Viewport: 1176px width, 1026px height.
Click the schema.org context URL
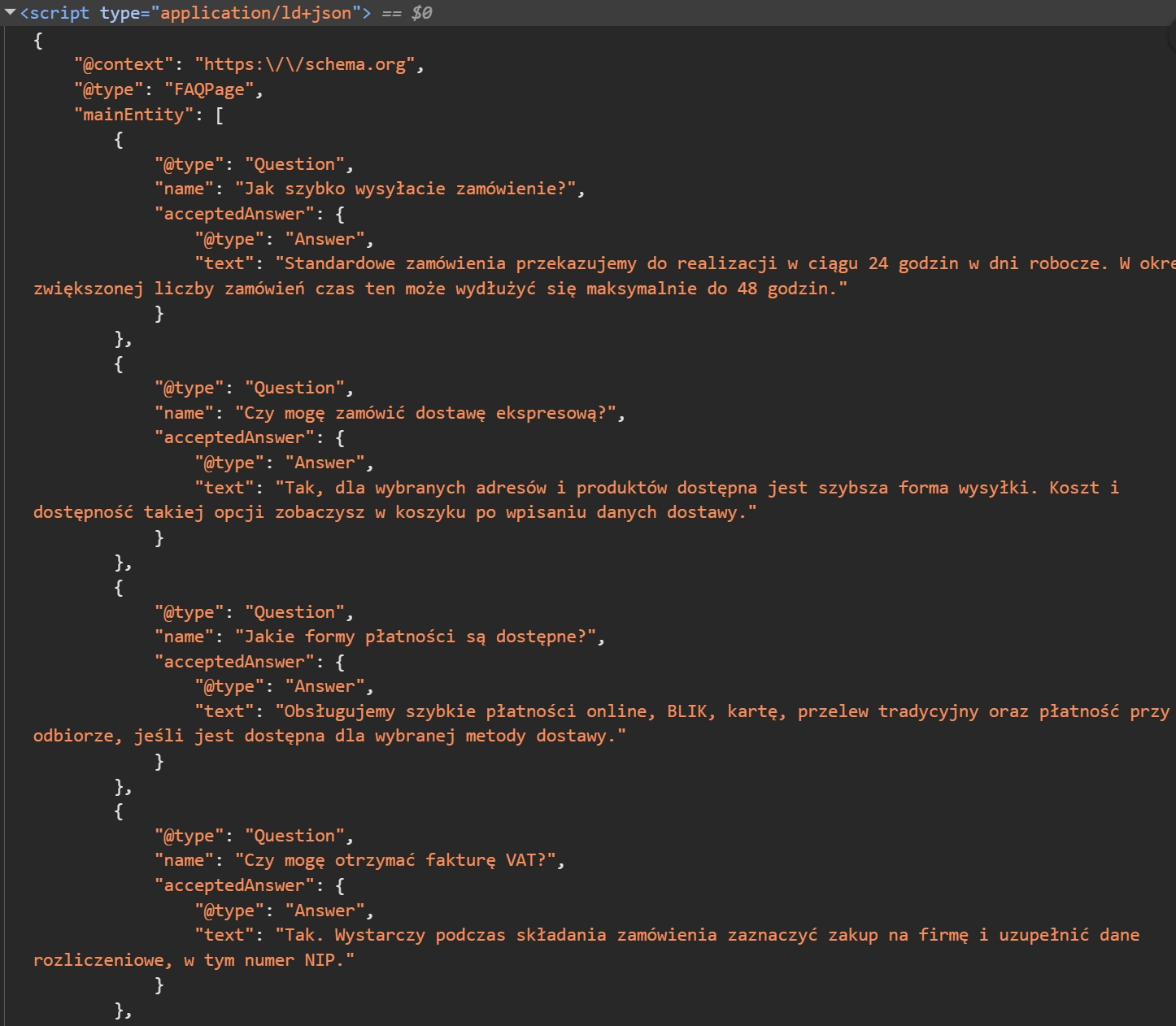(x=308, y=64)
